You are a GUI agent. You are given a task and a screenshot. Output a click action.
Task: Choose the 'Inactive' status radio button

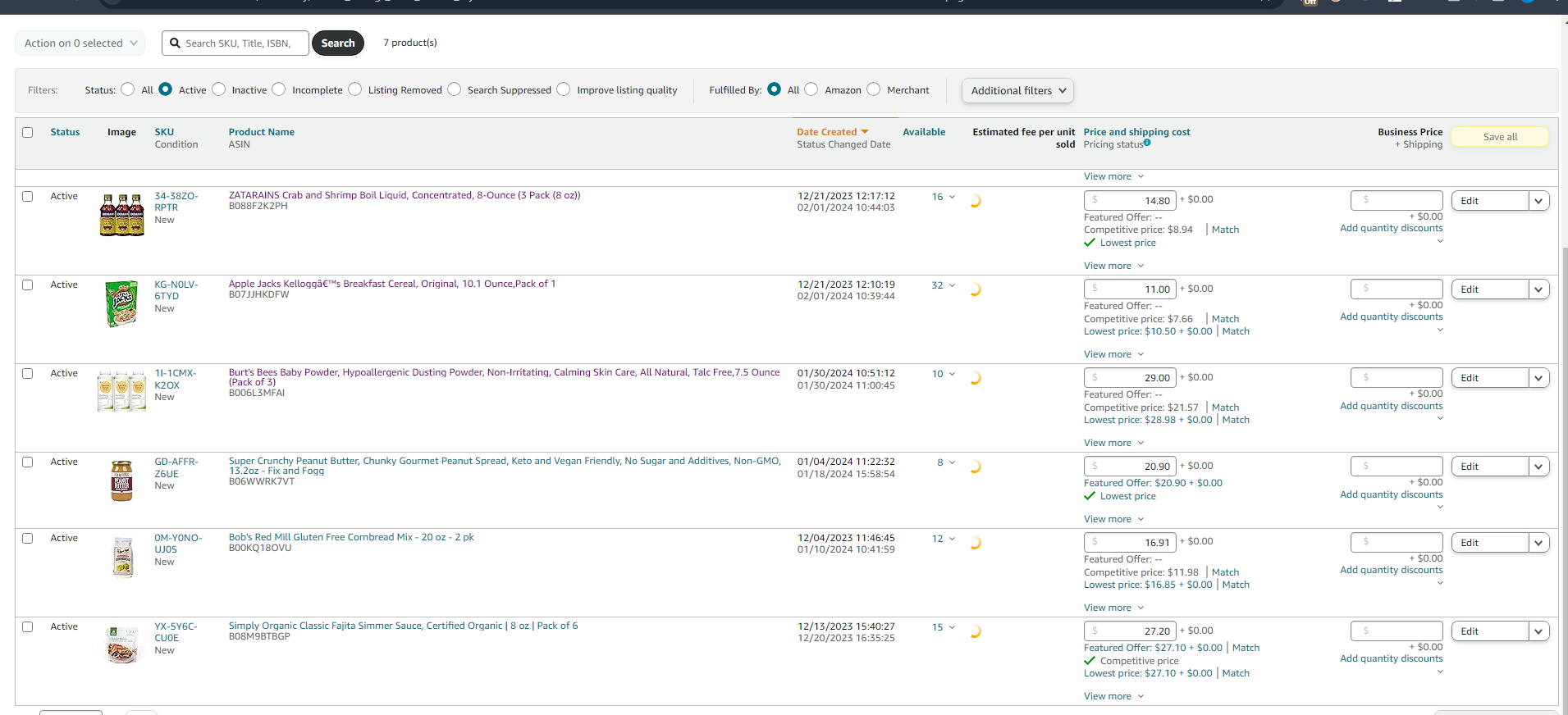[x=219, y=89]
